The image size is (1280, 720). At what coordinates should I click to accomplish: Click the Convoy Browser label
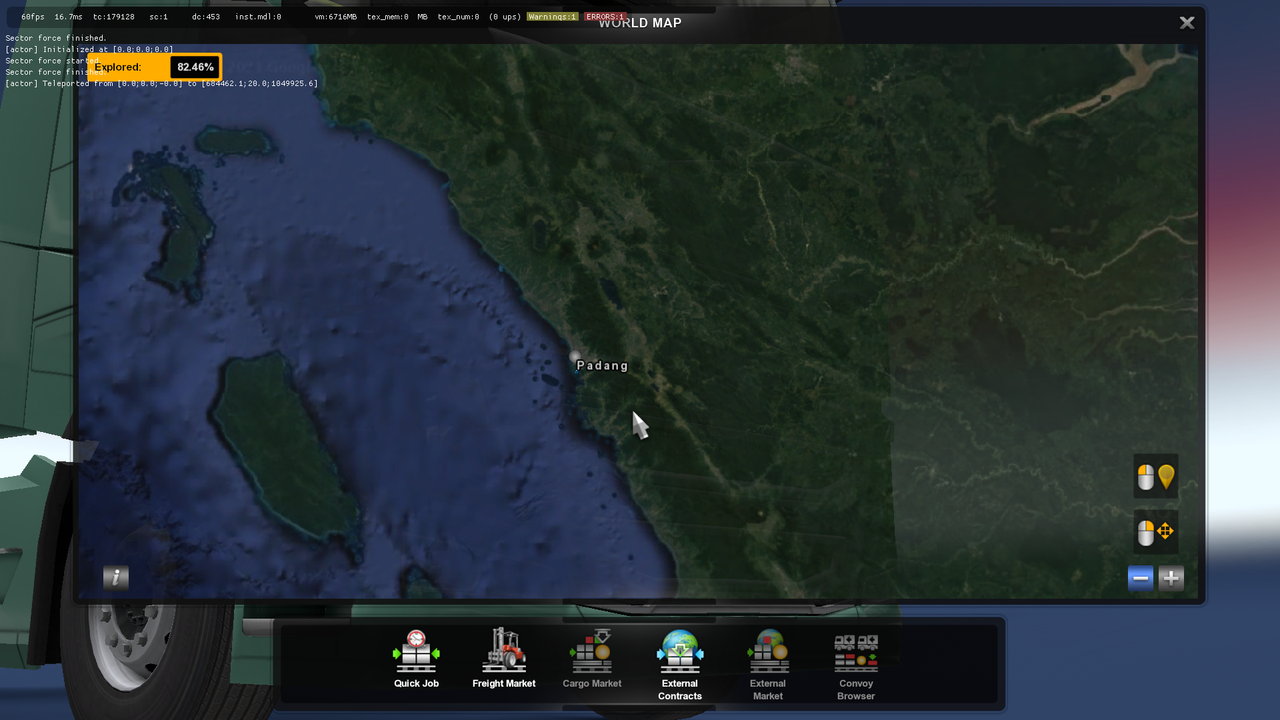pyautogui.click(x=856, y=690)
